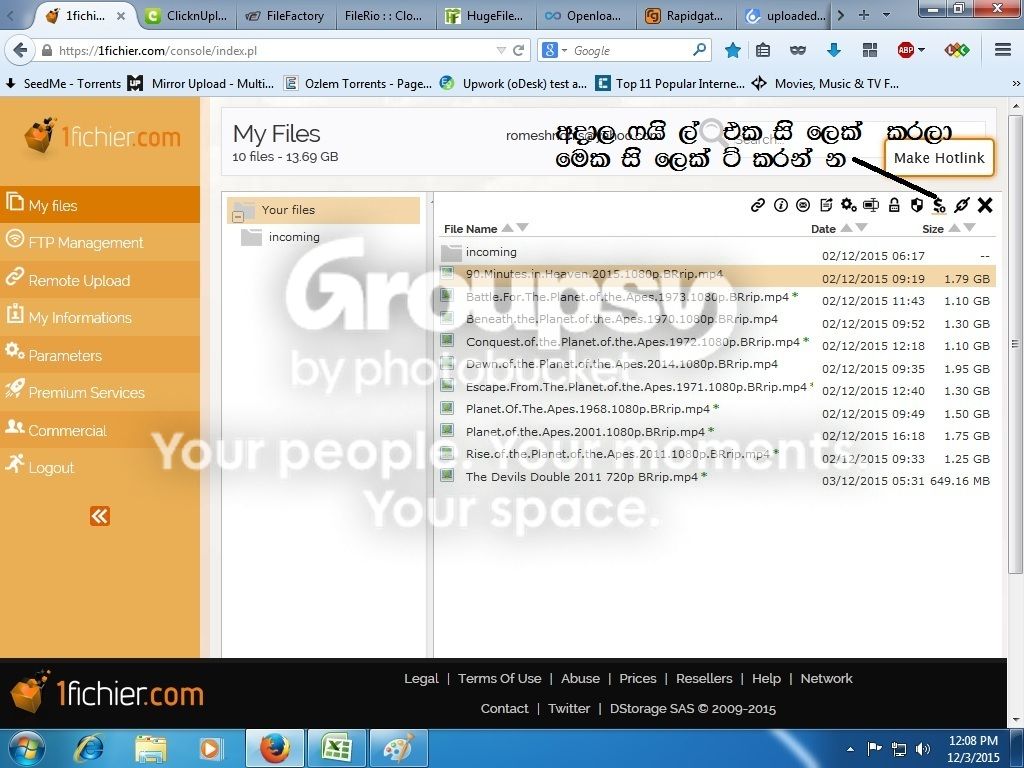Screen dimensions: 1024x768
Task: Click the padlock password icon
Action: pyautogui.click(x=894, y=205)
